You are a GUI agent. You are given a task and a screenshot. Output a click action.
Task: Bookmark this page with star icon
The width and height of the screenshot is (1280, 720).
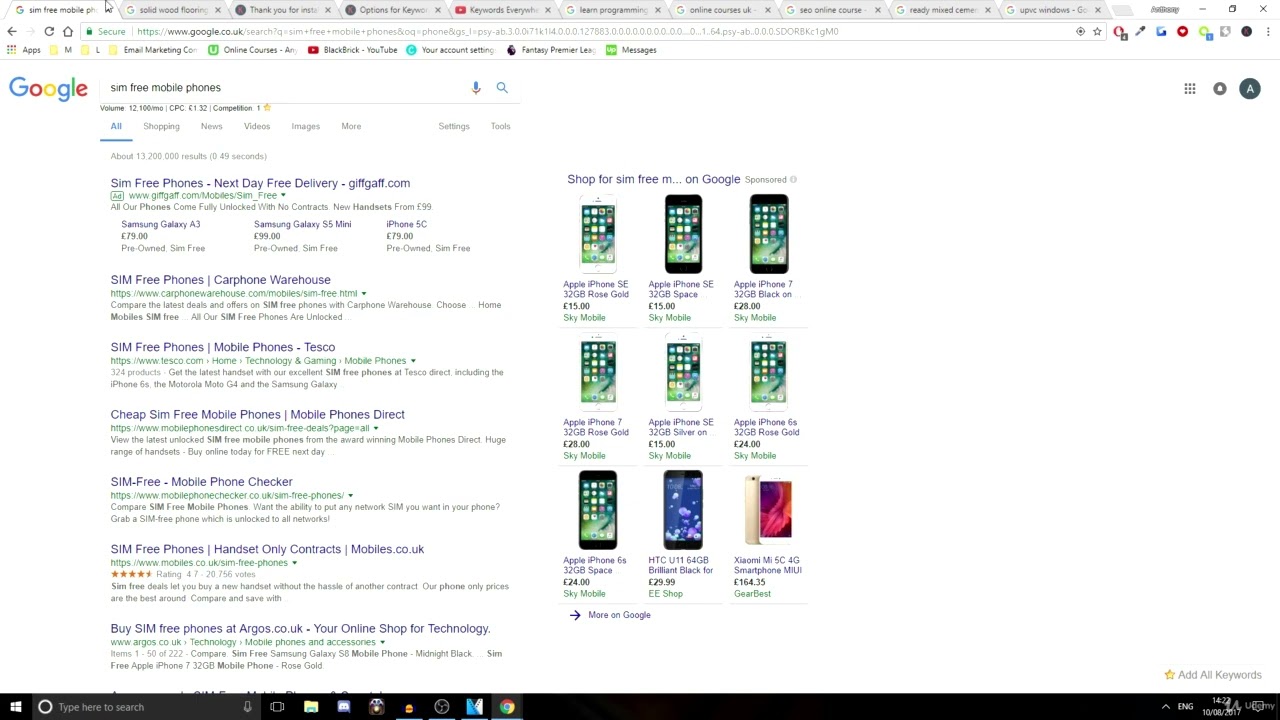point(1097,31)
